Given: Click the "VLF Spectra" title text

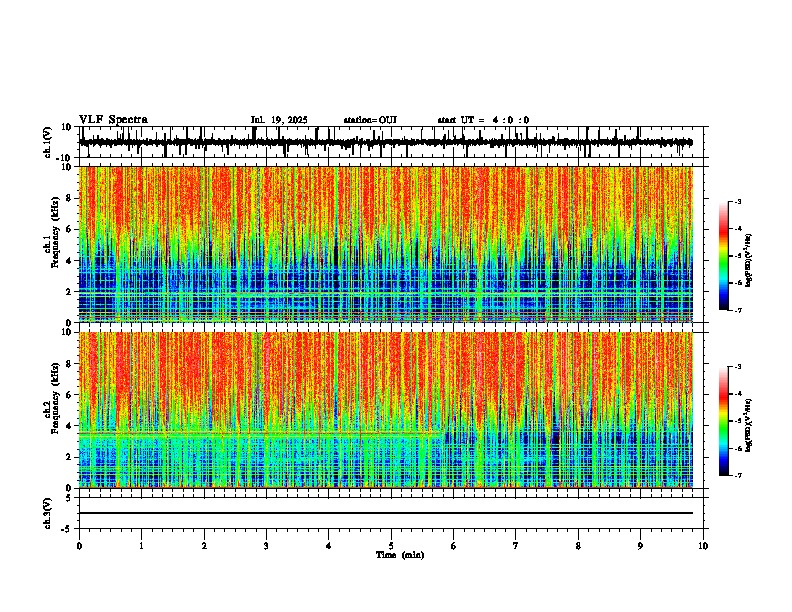Looking at the screenshot, I should tap(113, 120).
